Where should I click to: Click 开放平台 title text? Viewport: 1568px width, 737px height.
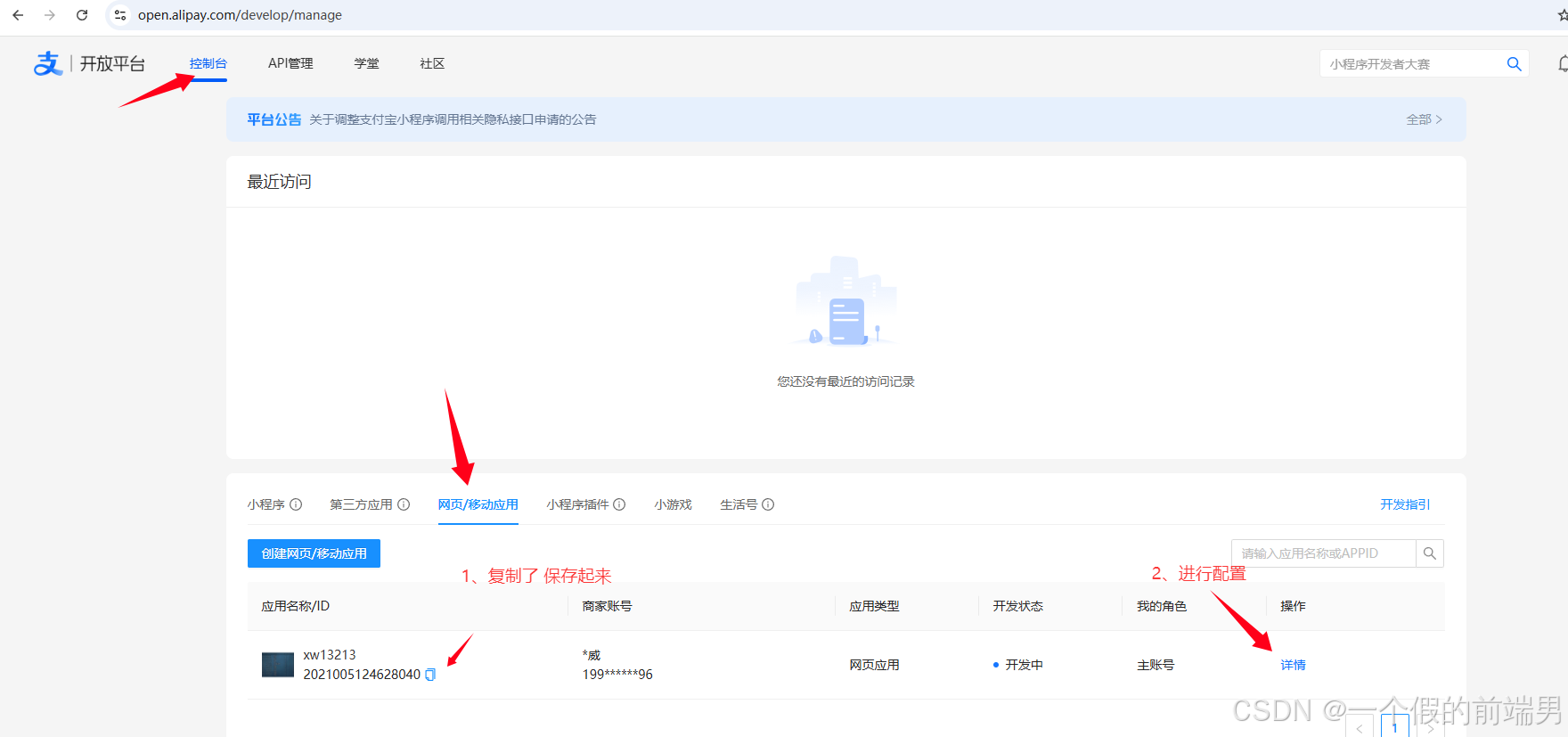pos(112,63)
